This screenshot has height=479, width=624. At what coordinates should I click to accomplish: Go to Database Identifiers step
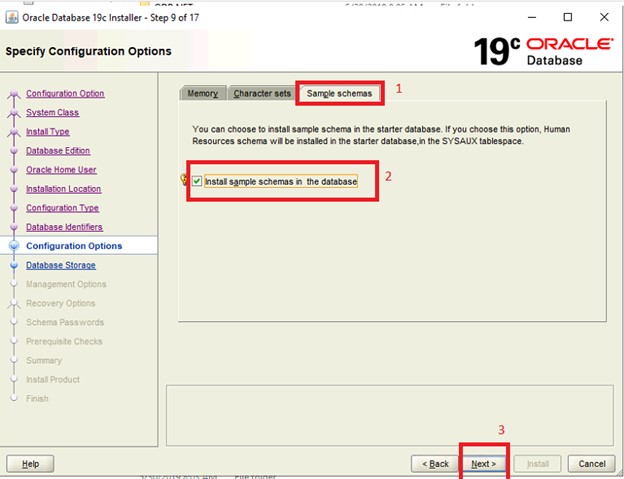click(x=64, y=227)
